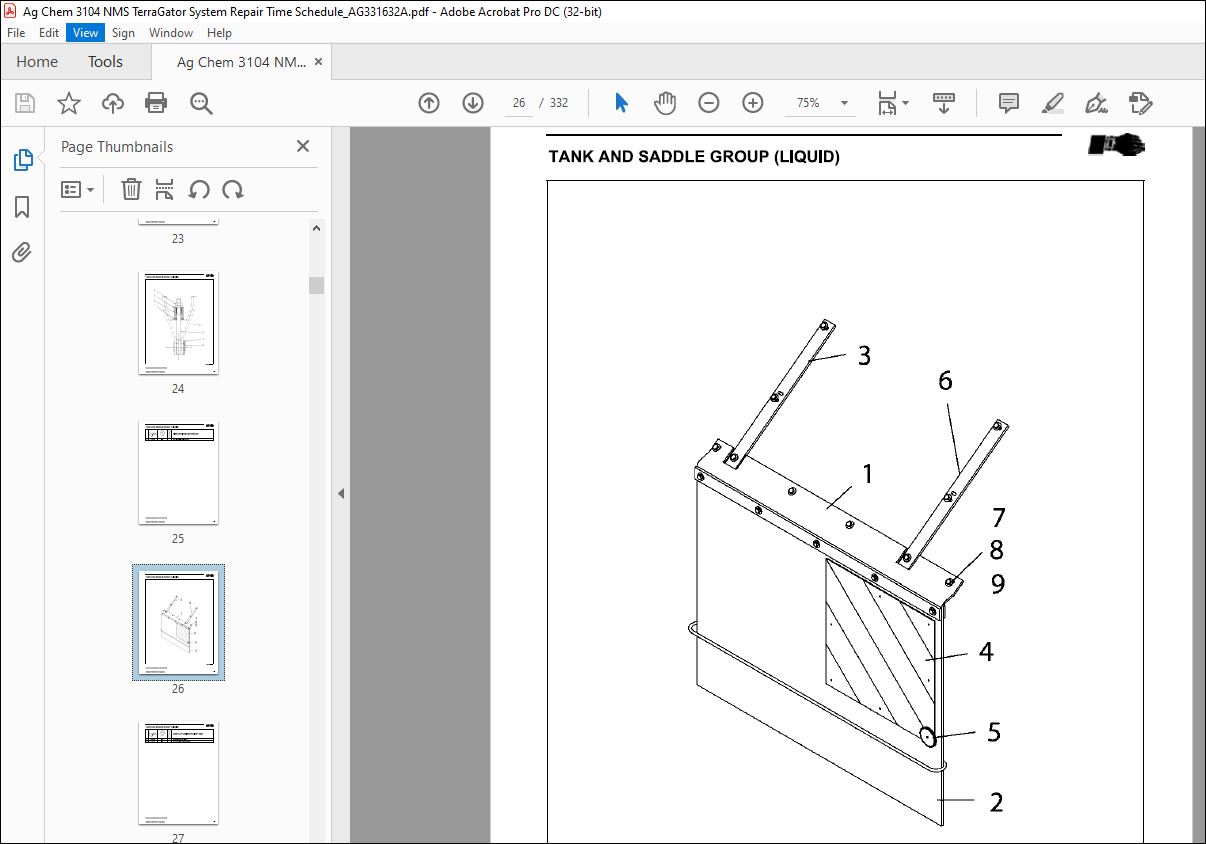
Task: Click the 'Page Thumbnails' panel title
Action: [117, 146]
